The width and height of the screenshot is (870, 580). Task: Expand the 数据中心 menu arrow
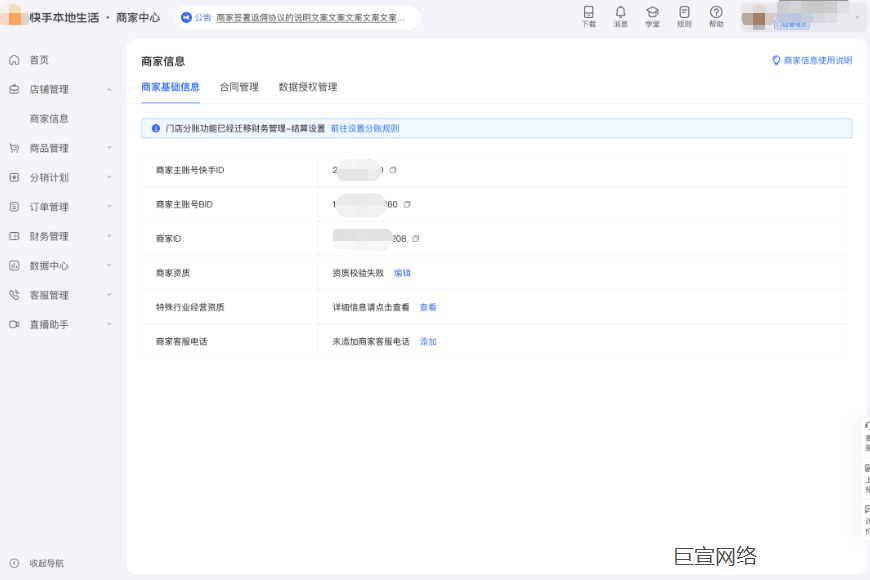click(x=109, y=266)
